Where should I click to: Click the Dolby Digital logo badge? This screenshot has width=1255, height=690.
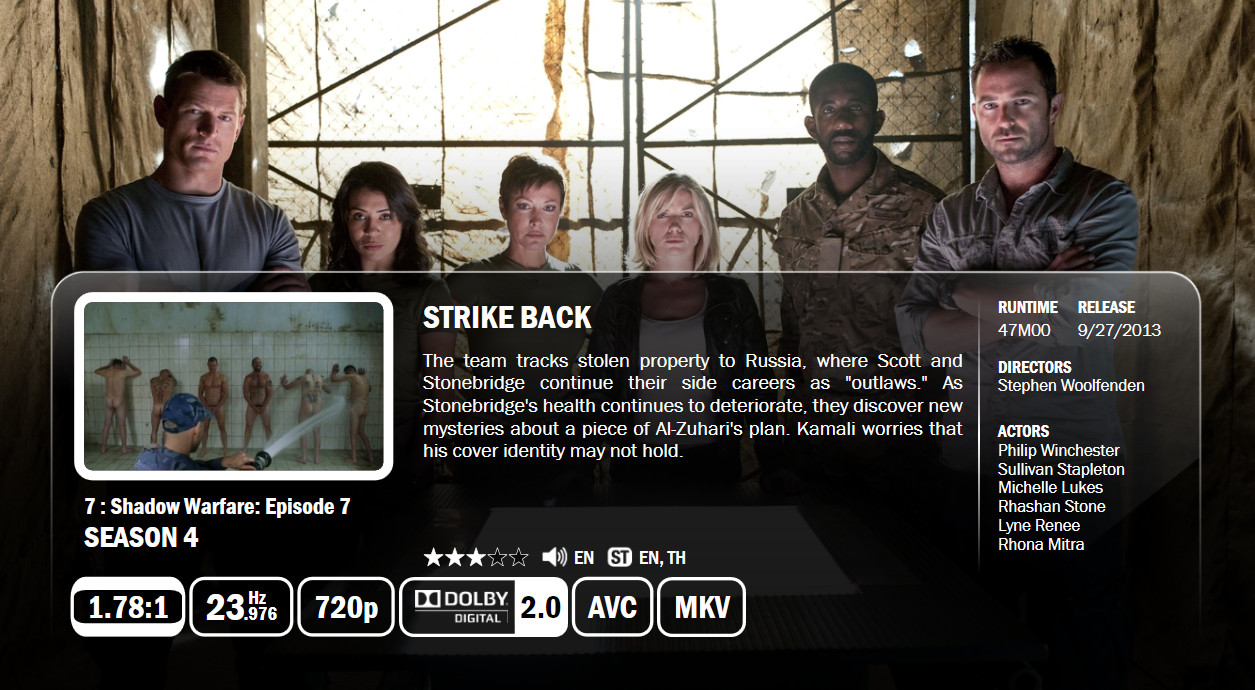coord(458,607)
